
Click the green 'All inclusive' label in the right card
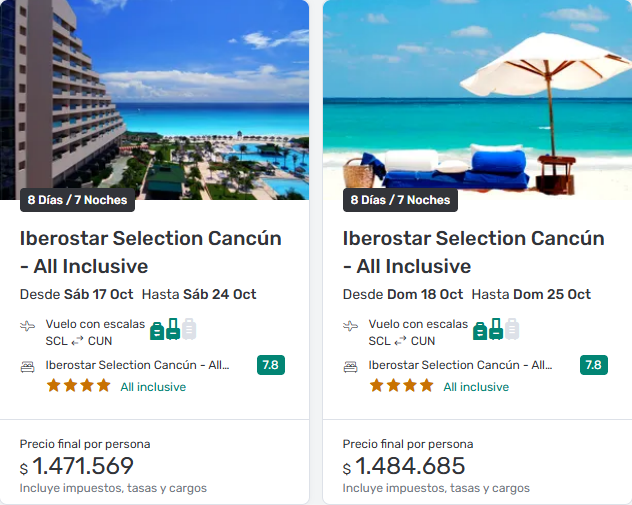click(x=476, y=387)
